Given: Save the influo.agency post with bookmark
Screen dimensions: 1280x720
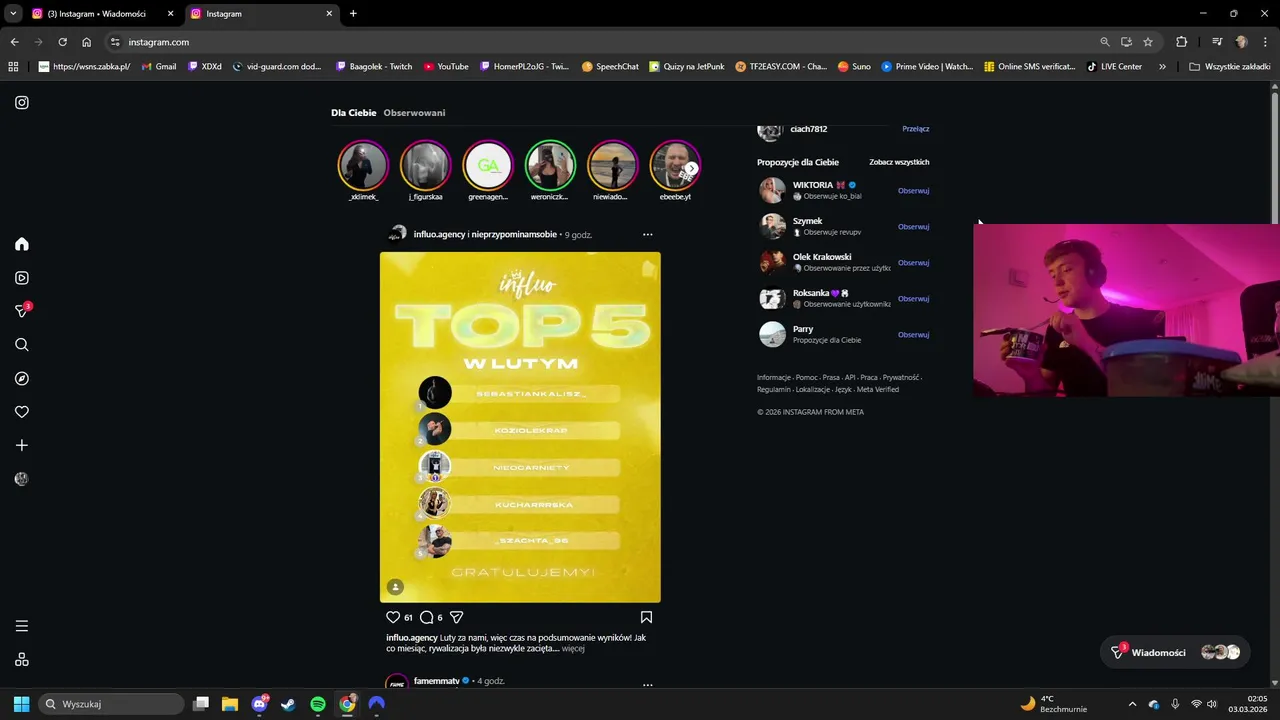Looking at the screenshot, I should tap(646, 617).
